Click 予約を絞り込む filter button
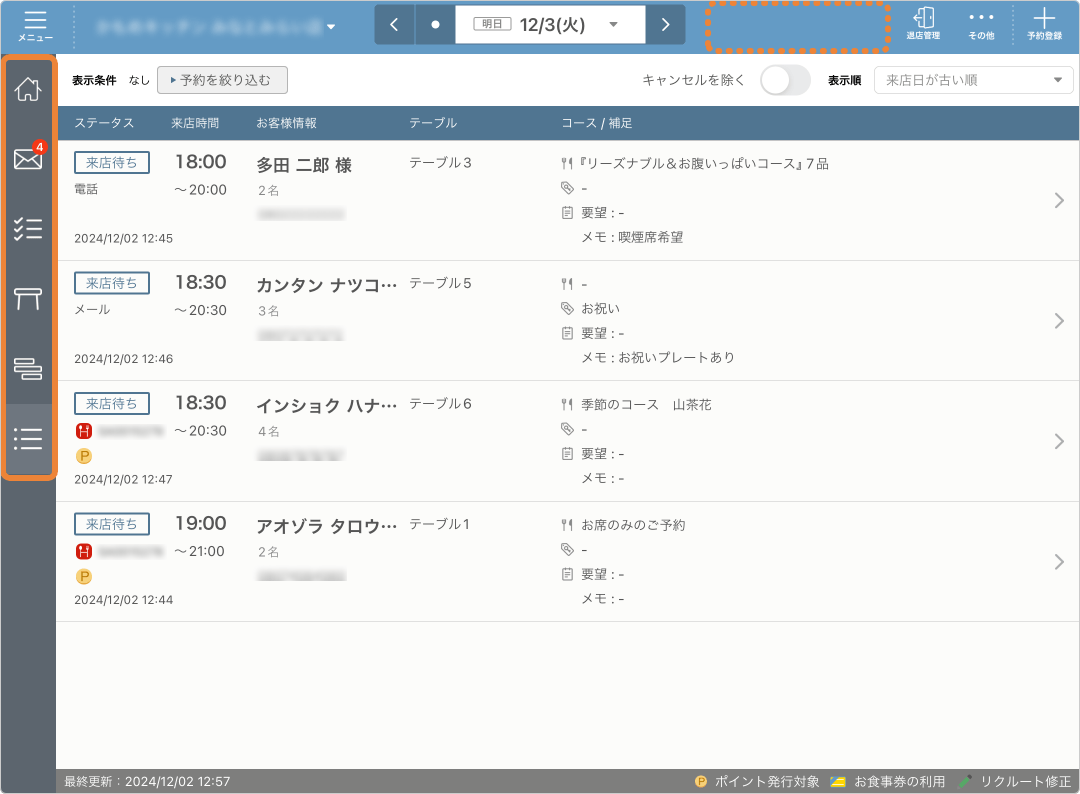 222,80
